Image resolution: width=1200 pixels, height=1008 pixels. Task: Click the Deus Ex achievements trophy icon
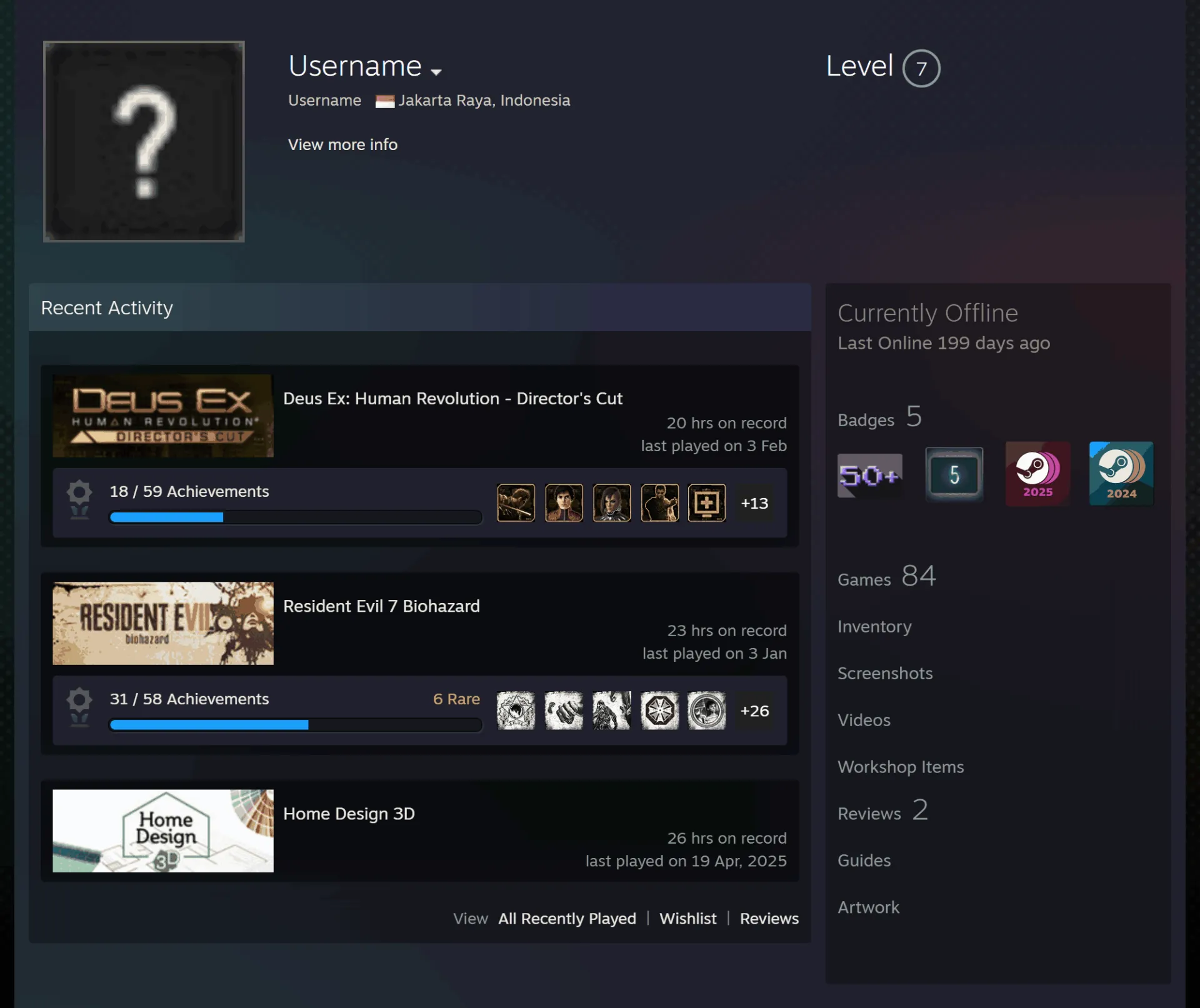point(79,499)
